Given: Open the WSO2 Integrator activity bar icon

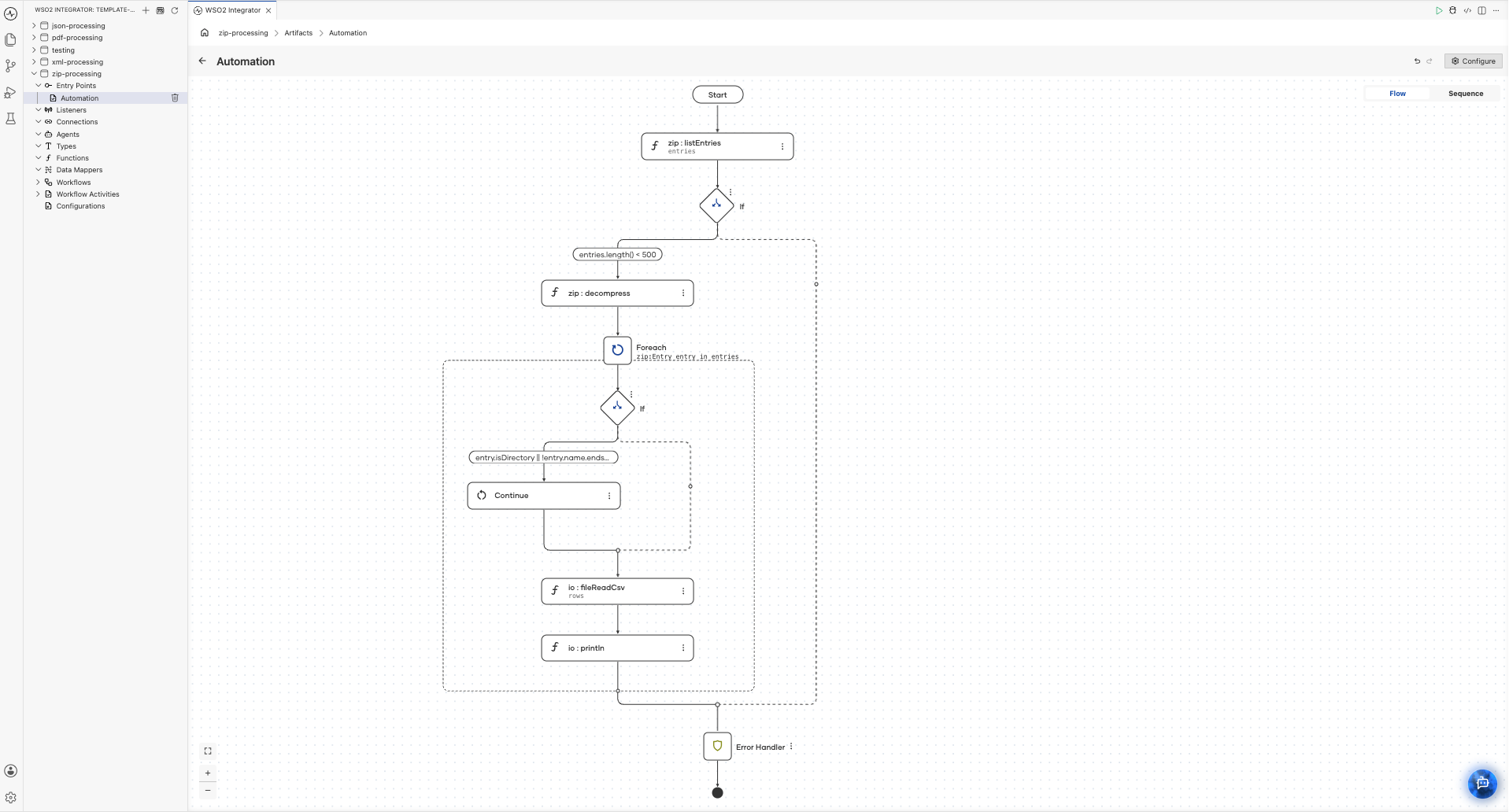Looking at the screenshot, I should click(11, 13).
